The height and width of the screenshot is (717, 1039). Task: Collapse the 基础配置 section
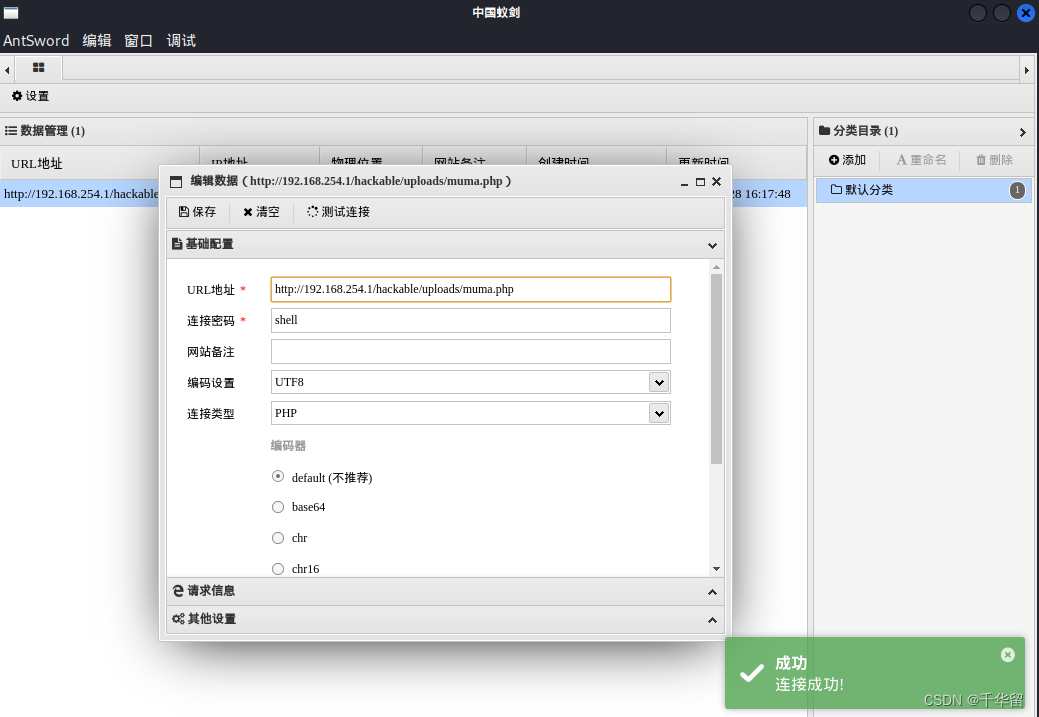712,245
